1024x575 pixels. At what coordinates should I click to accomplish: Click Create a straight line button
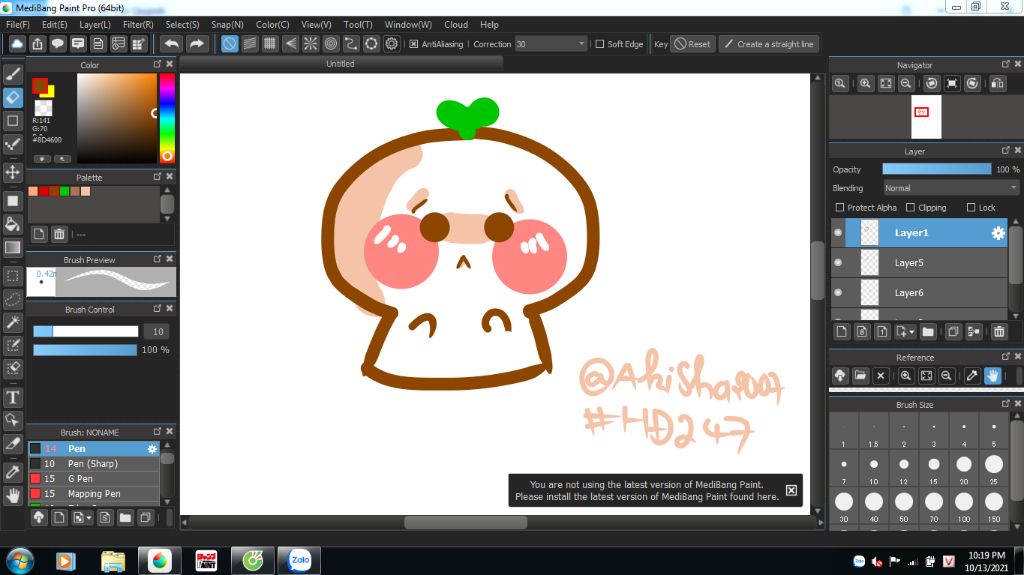point(769,44)
